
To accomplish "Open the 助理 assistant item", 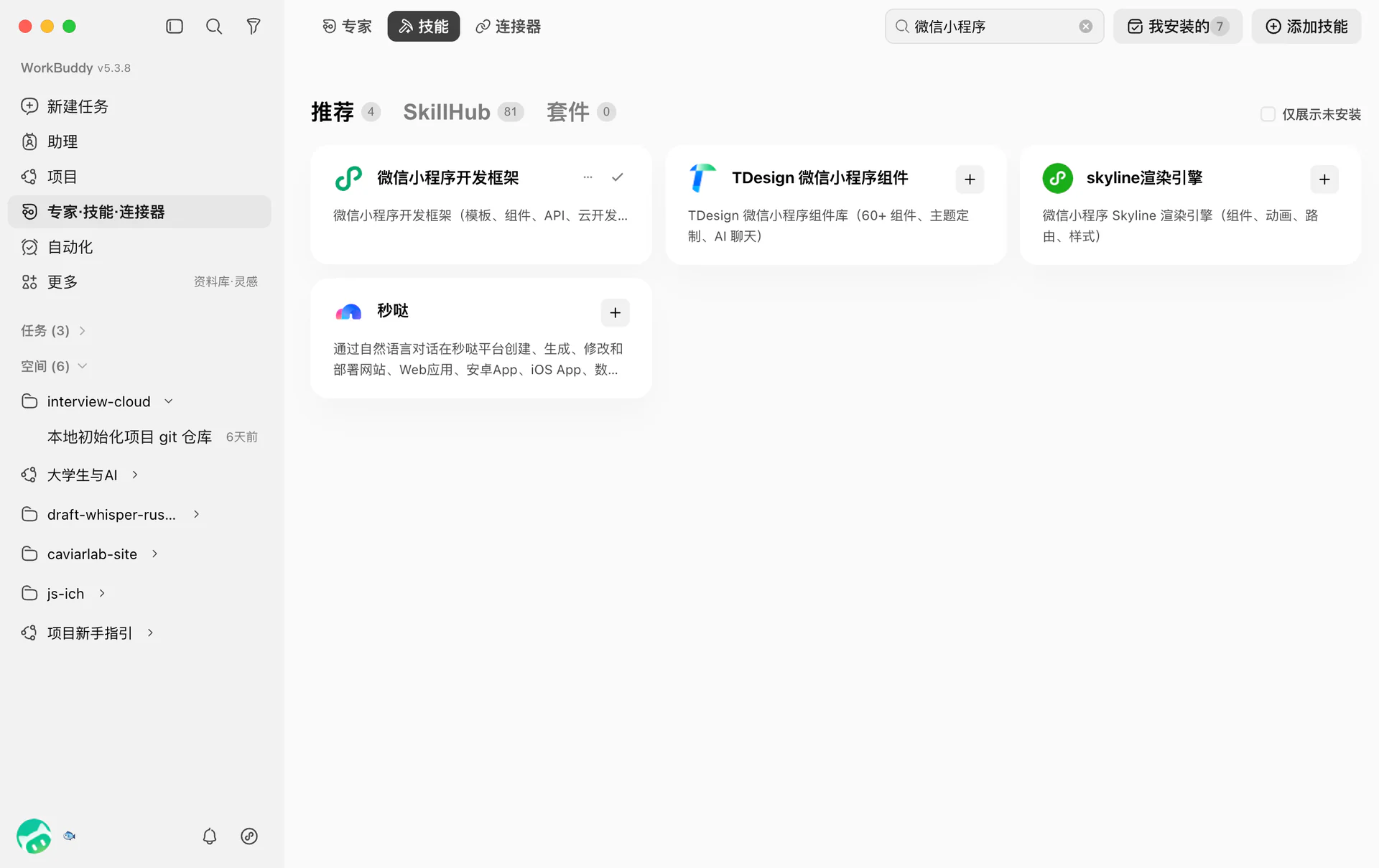I will pos(140,141).
